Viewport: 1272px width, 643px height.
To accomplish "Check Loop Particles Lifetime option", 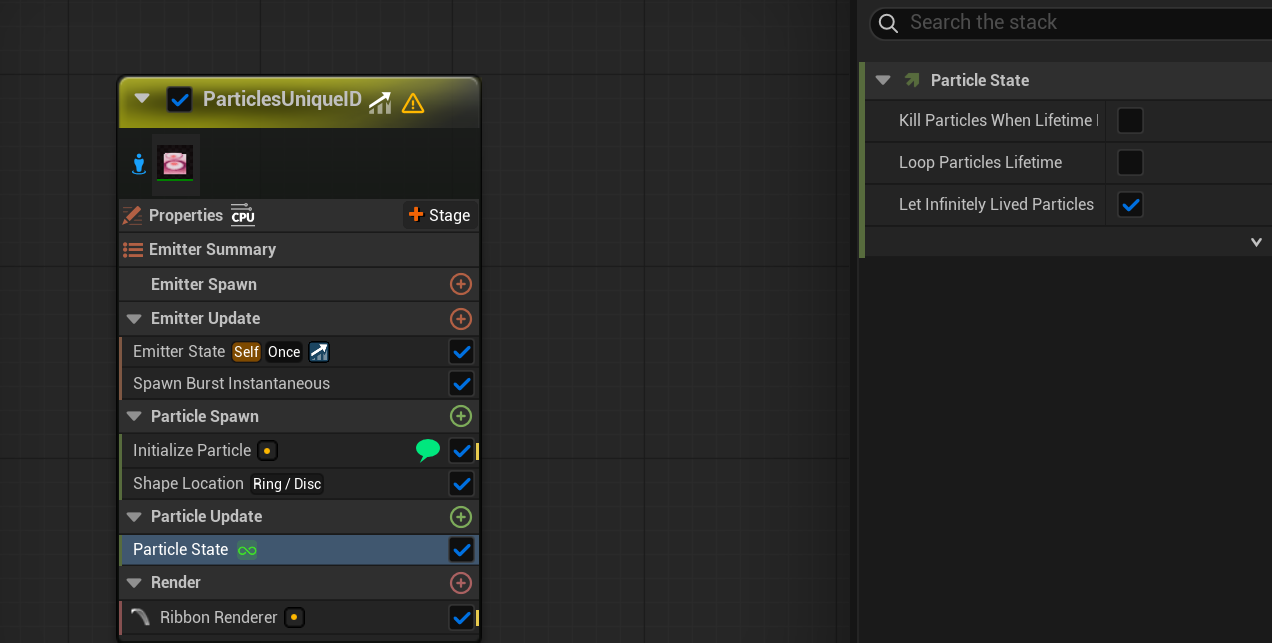I will [1130, 163].
